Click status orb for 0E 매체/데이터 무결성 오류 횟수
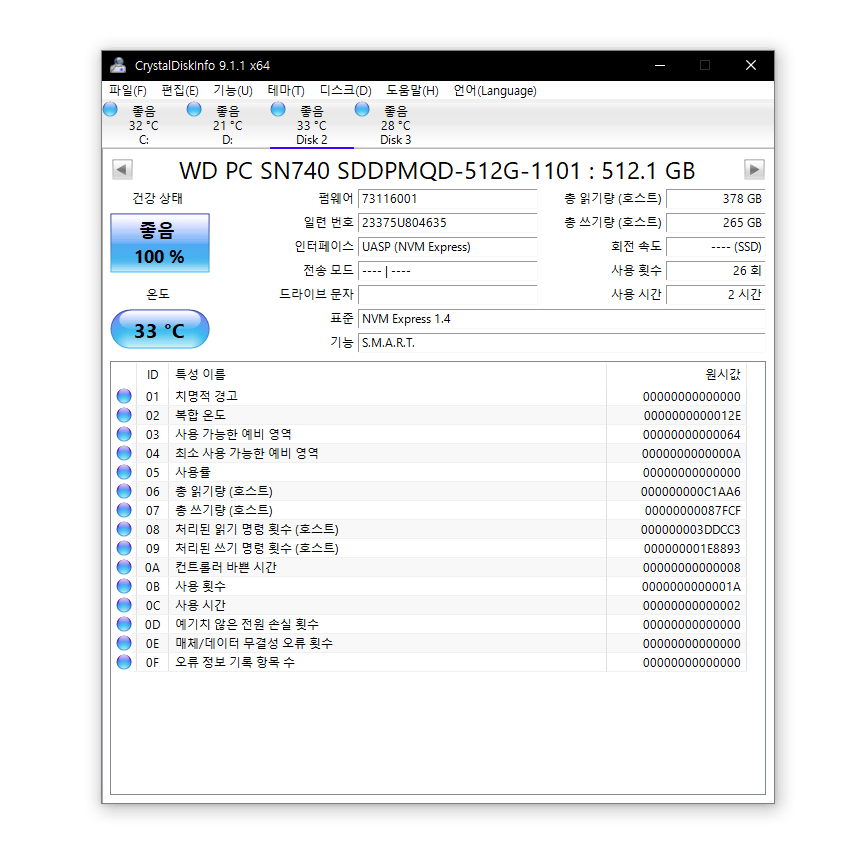 coord(124,643)
